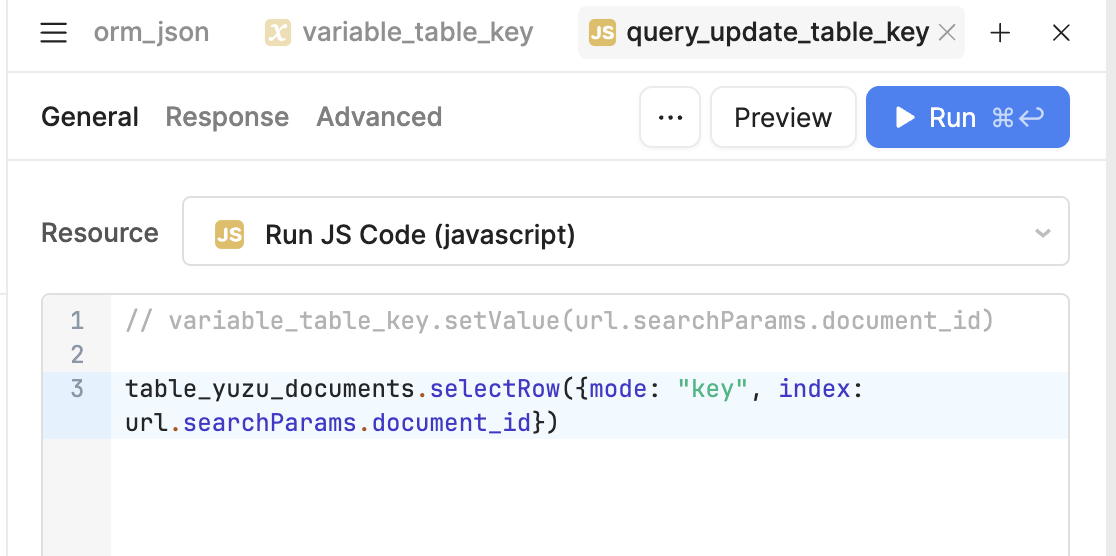Open the Response settings tab

[x=227, y=117]
